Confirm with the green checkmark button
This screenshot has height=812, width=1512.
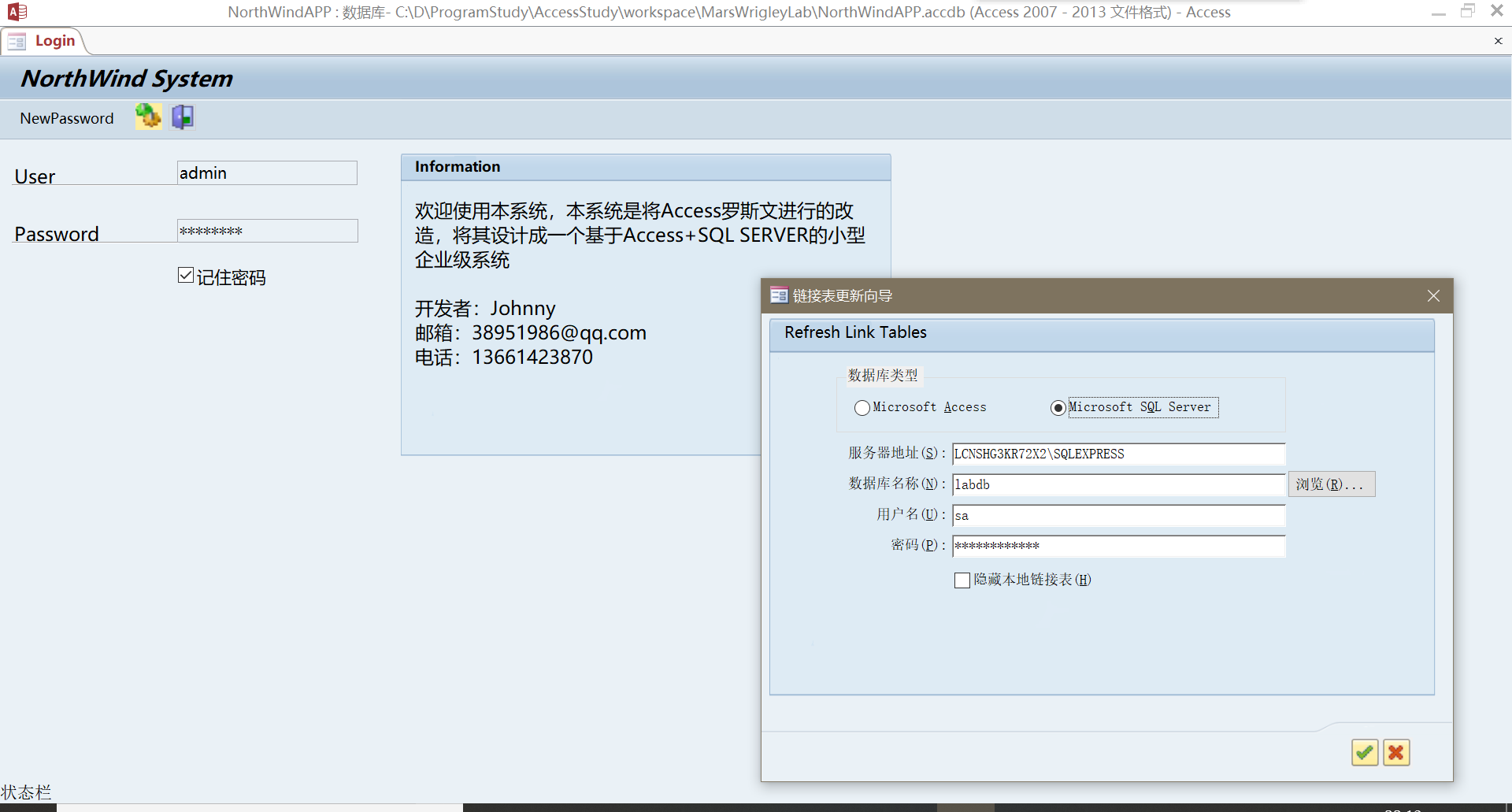coord(1365,753)
